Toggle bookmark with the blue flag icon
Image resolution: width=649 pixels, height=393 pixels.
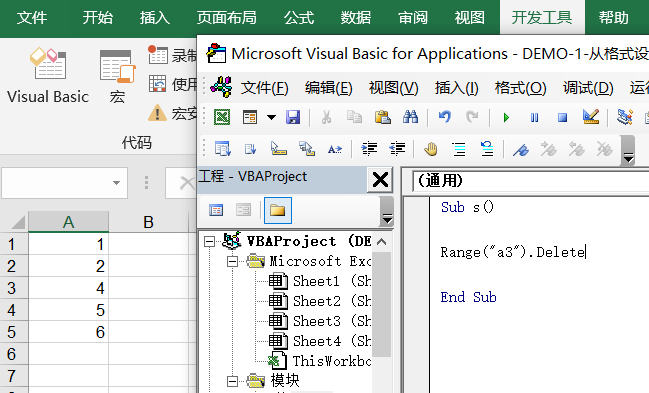521,149
